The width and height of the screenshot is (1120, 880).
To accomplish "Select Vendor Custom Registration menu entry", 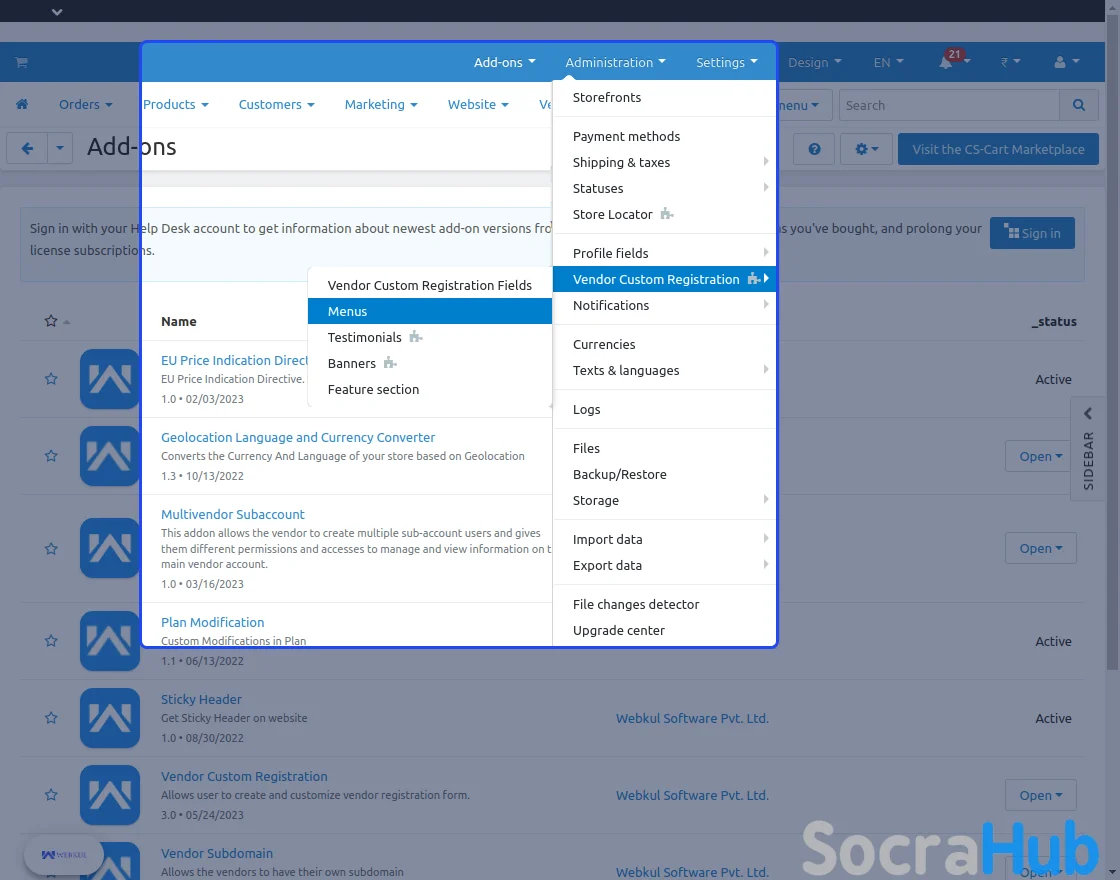I will [x=664, y=279].
